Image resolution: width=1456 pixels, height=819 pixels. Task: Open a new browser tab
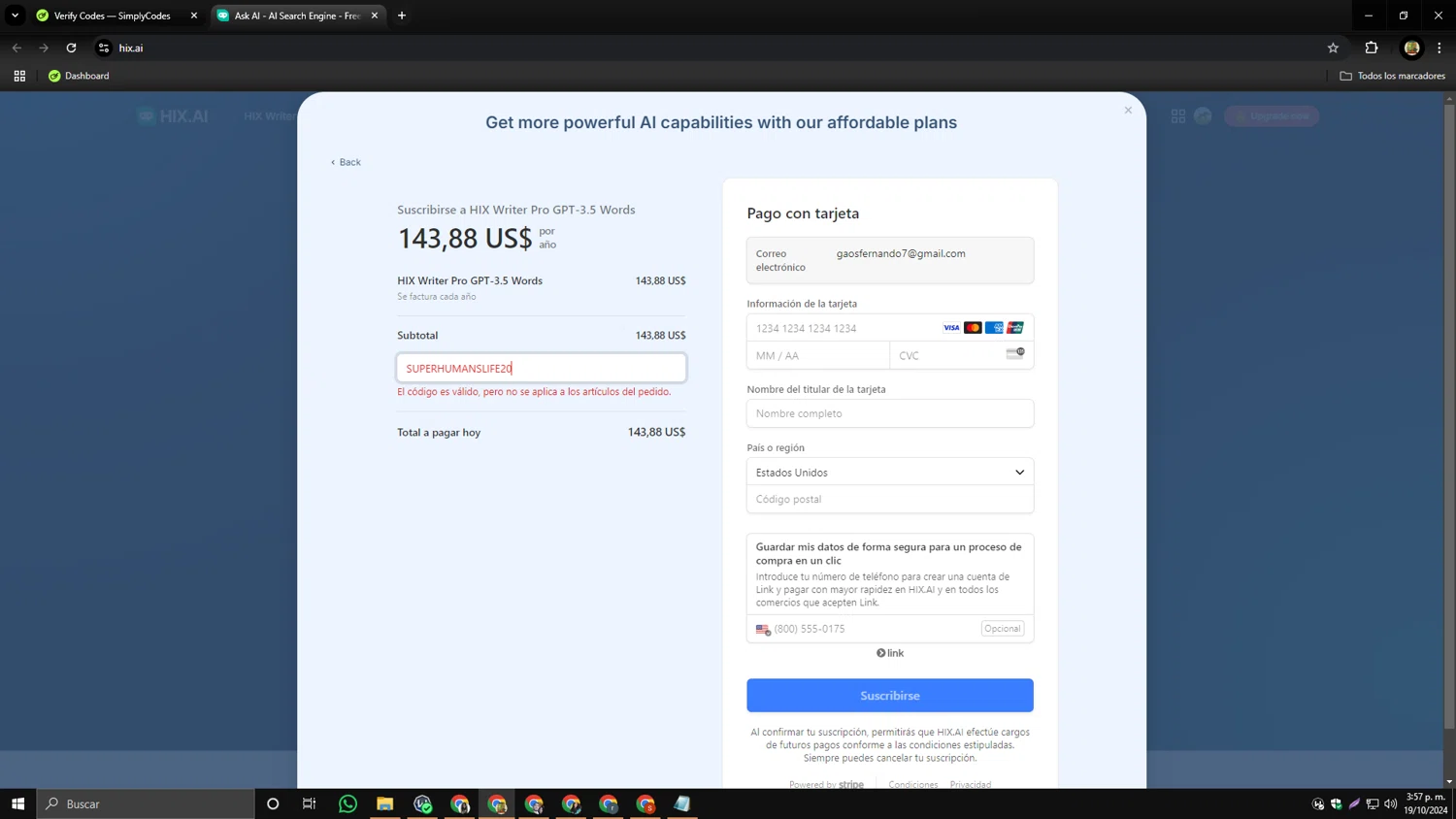click(402, 16)
